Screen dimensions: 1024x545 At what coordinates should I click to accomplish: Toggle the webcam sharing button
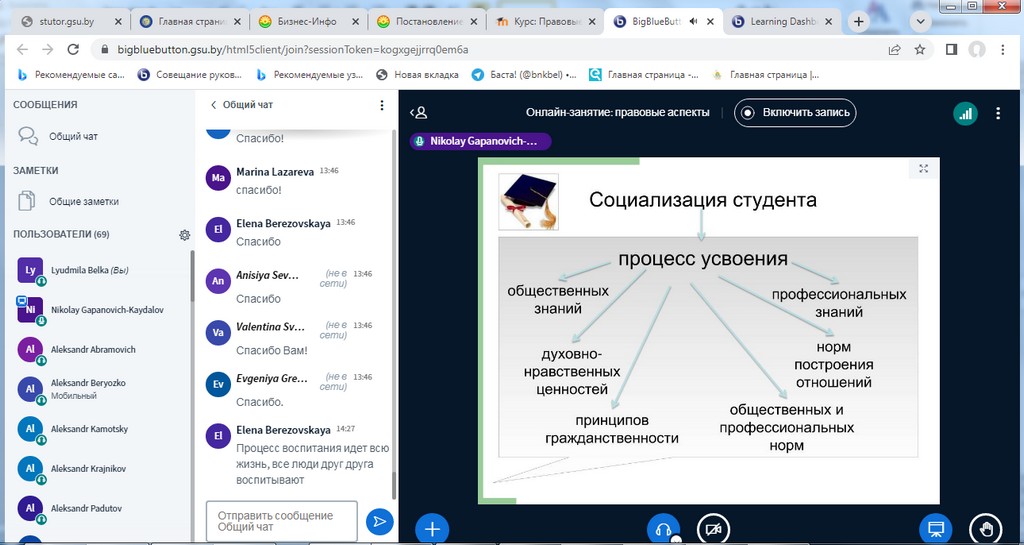coord(712,529)
